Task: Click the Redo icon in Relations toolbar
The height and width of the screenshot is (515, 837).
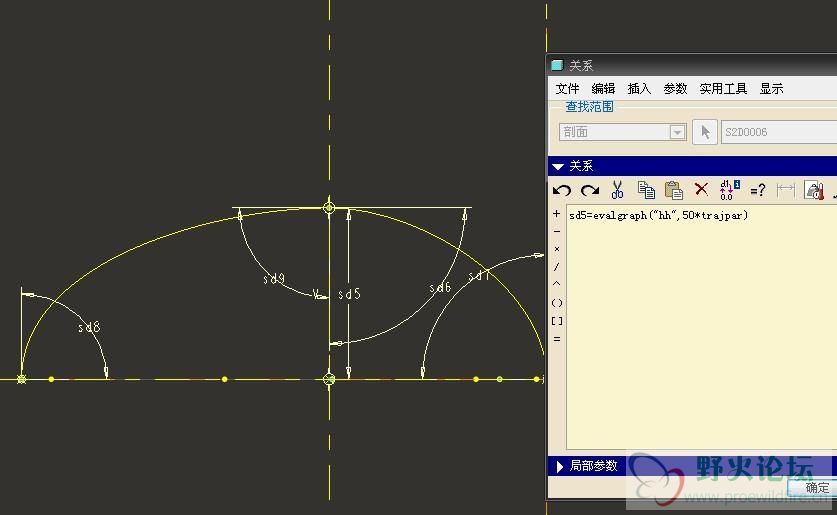Action: pyautogui.click(x=590, y=190)
